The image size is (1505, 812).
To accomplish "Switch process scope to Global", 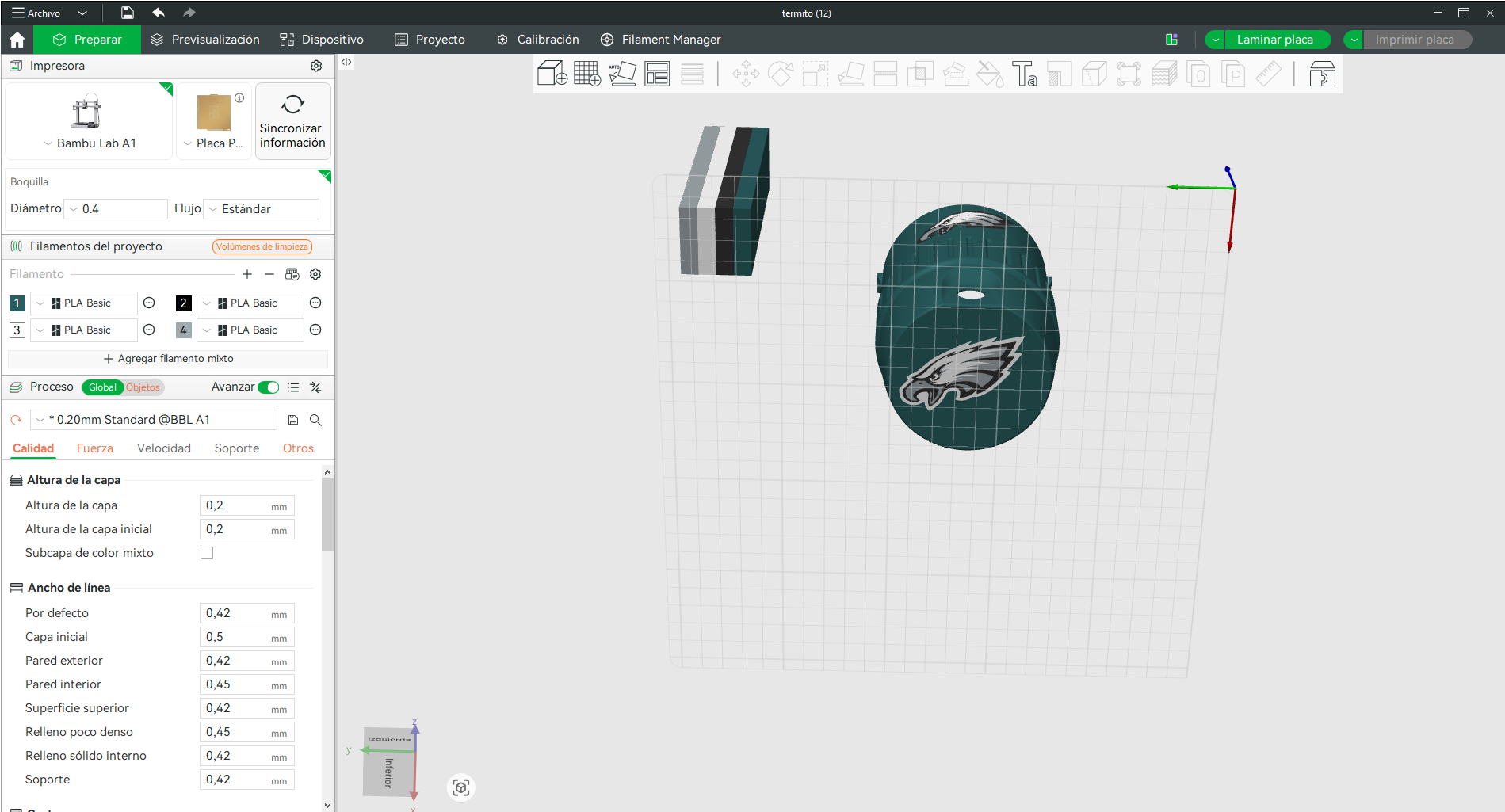I will point(102,387).
